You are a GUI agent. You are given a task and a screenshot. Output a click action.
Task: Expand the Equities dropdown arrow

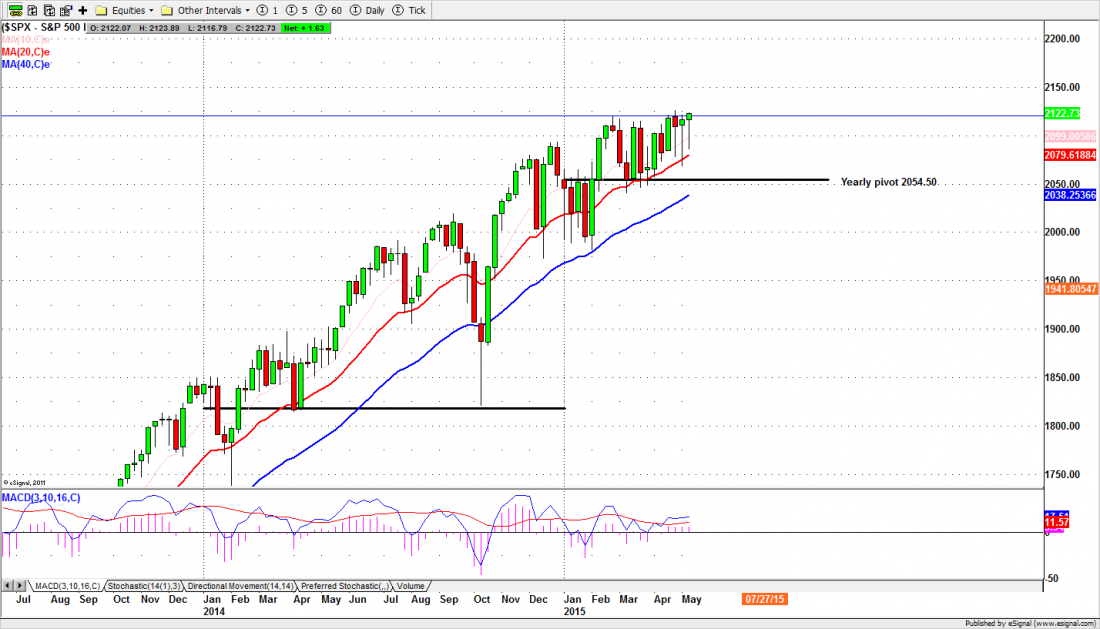[149, 9]
